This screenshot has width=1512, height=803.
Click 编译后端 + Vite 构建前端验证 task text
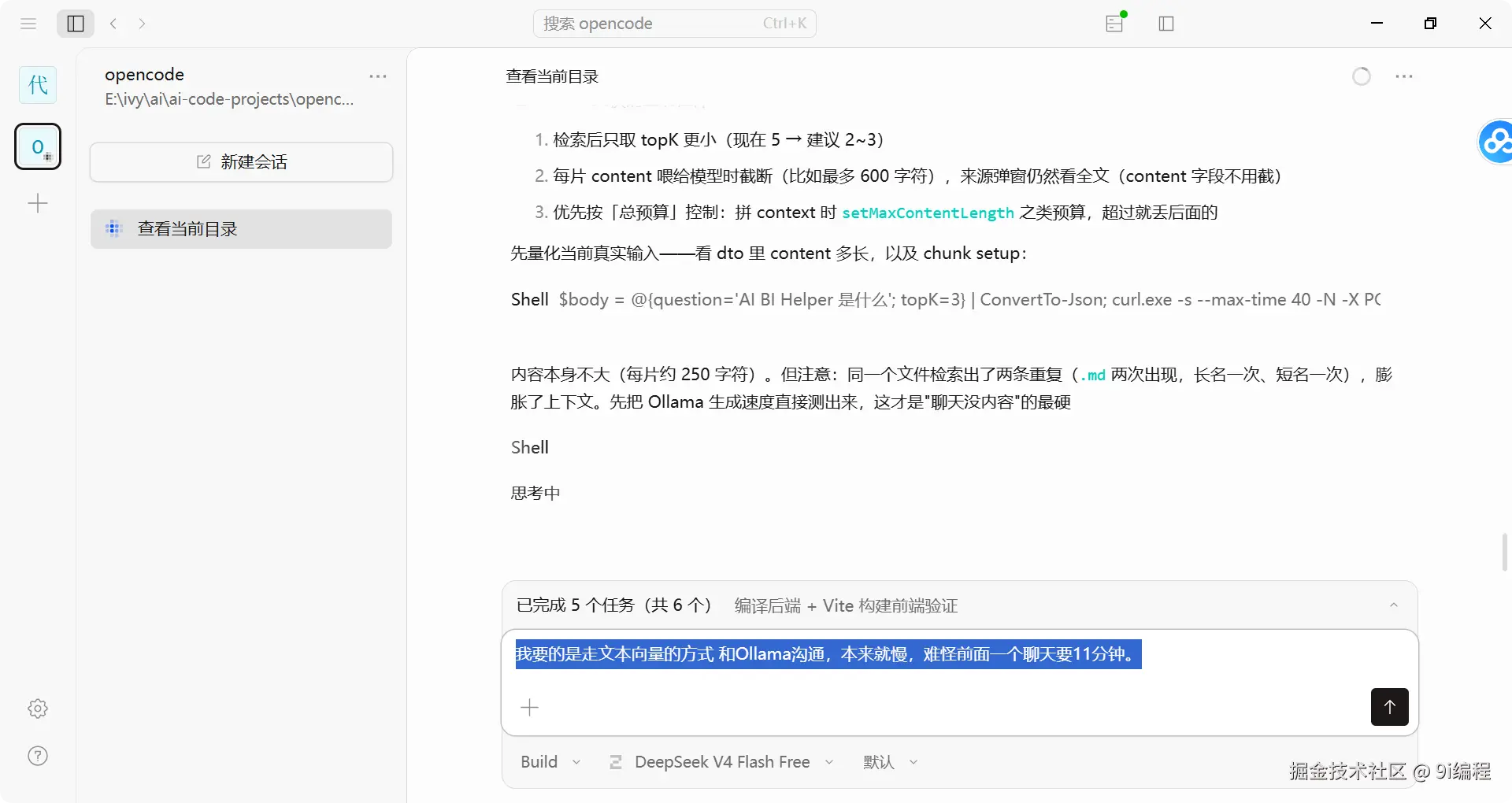click(x=847, y=606)
